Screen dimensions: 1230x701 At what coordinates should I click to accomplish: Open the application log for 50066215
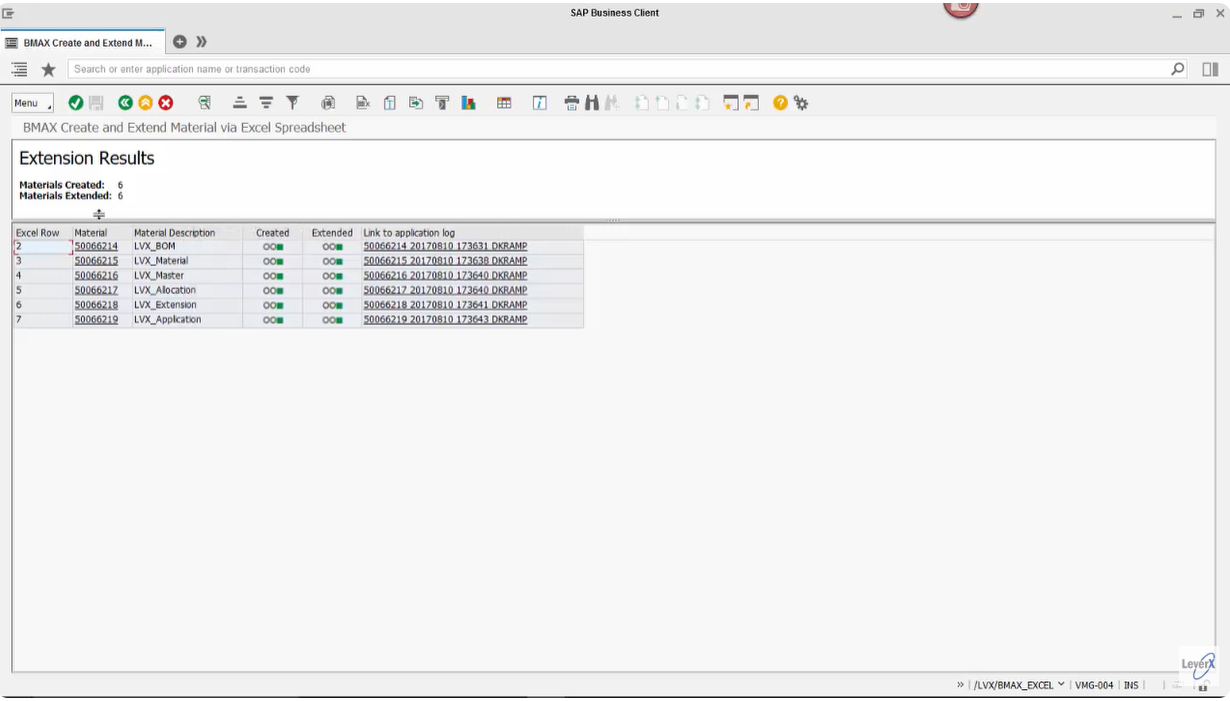click(446, 260)
